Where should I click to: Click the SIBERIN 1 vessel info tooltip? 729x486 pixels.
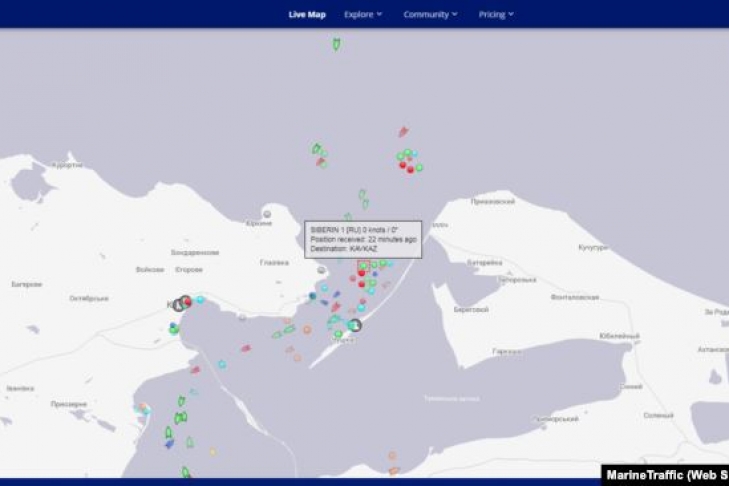363,239
